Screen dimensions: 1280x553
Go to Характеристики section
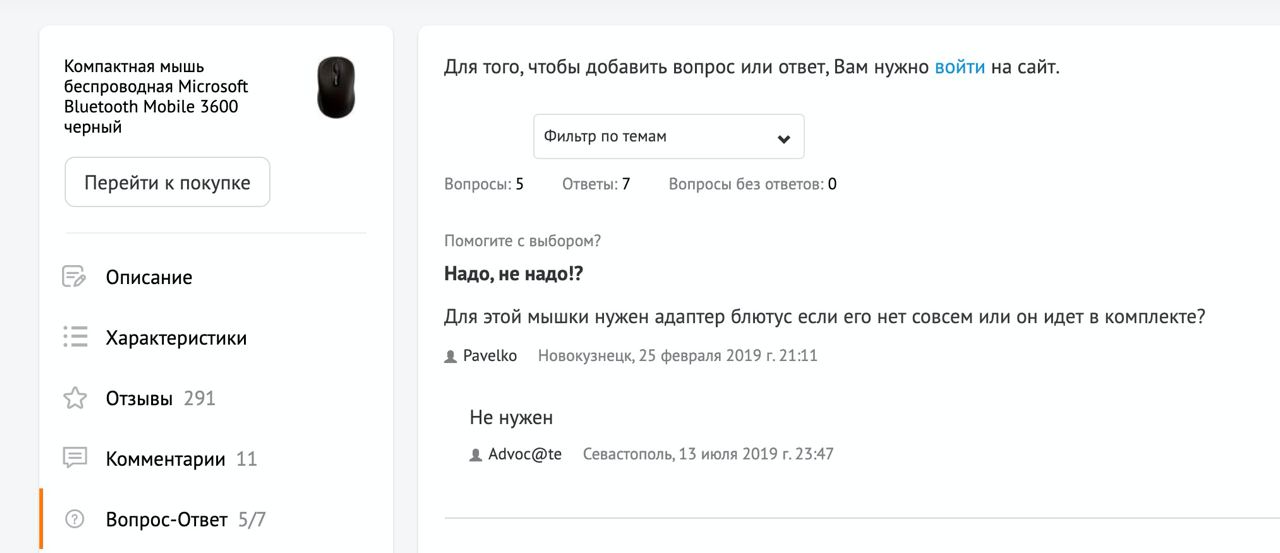pos(176,338)
